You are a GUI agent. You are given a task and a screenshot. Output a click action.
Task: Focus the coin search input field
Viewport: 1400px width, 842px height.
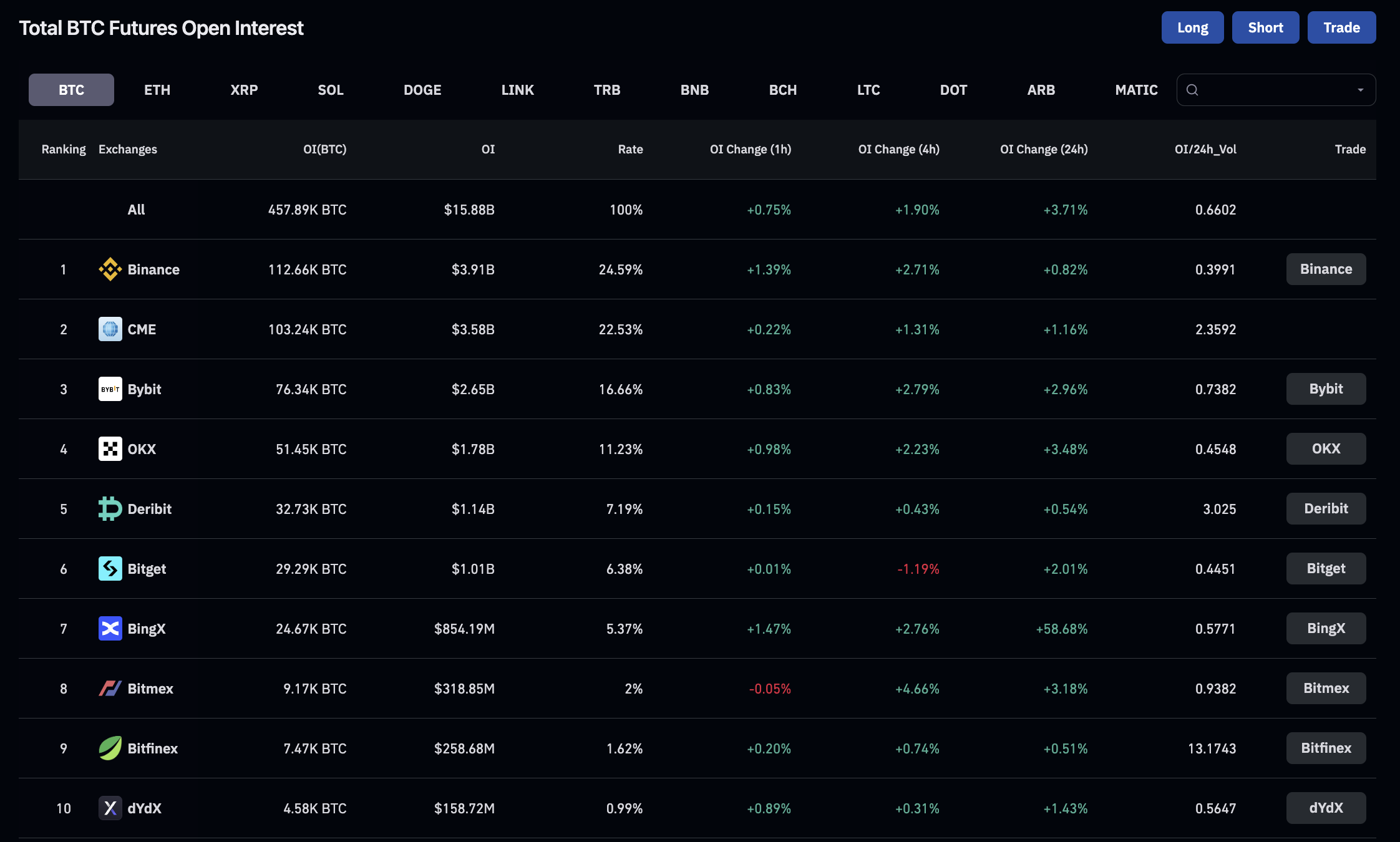pyautogui.click(x=1276, y=90)
